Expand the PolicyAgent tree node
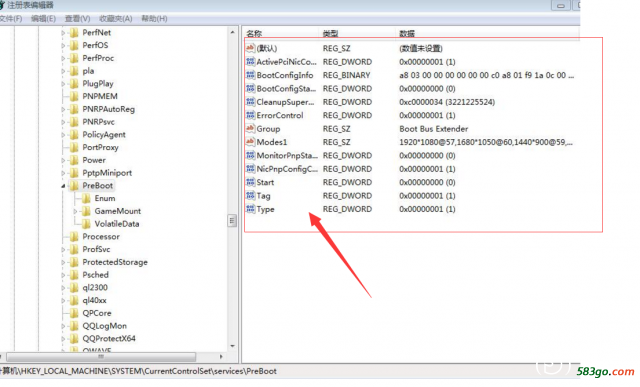640x387 pixels. pyautogui.click(x=63, y=135)
